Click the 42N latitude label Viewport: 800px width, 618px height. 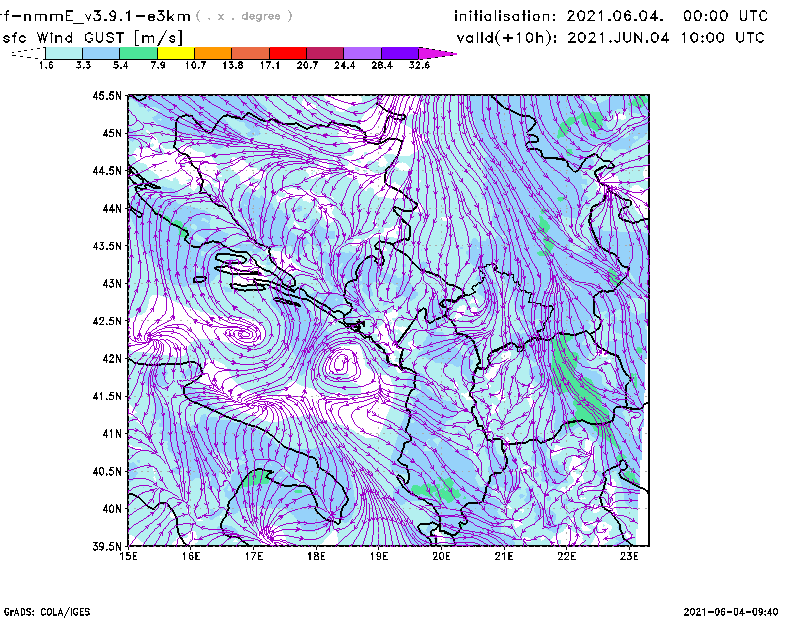click(112, 359)
